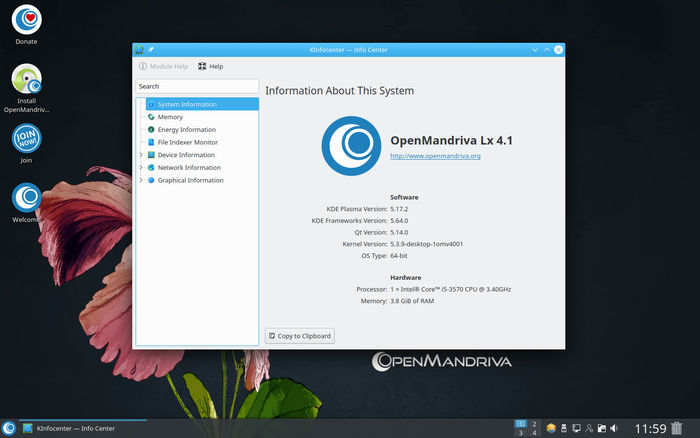Click the volume speaker icon in tray
The width and height of the screenshot is (700, 438).
[614, 428]
